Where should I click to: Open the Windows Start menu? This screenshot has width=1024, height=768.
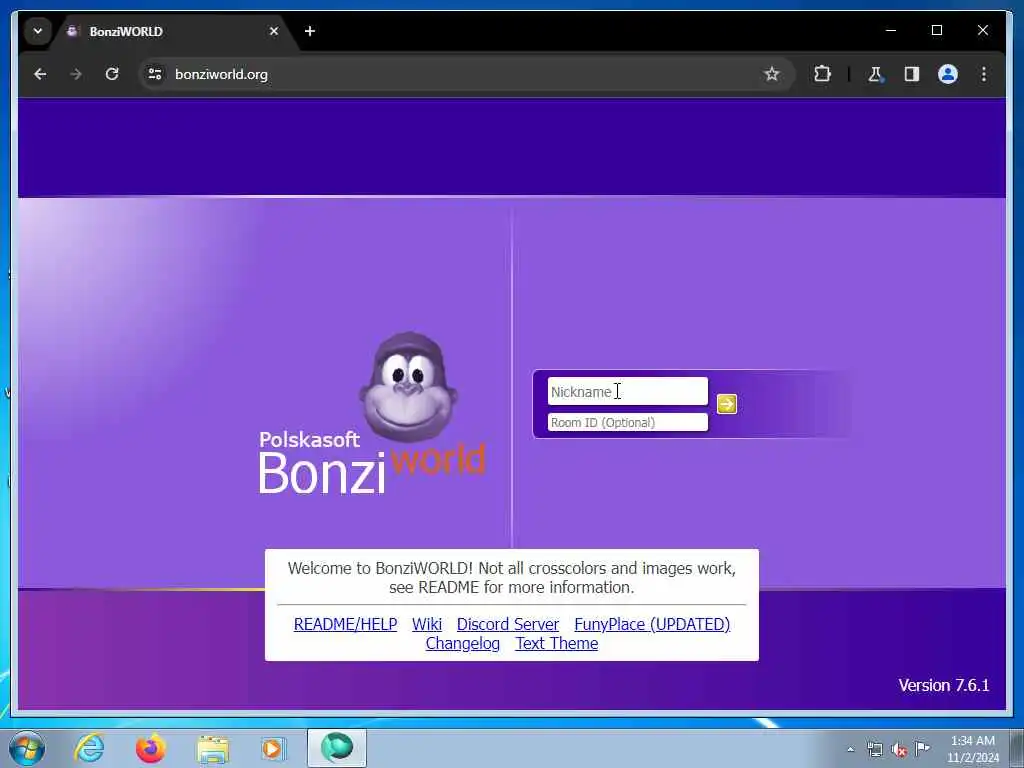click(x=27, y=748)
